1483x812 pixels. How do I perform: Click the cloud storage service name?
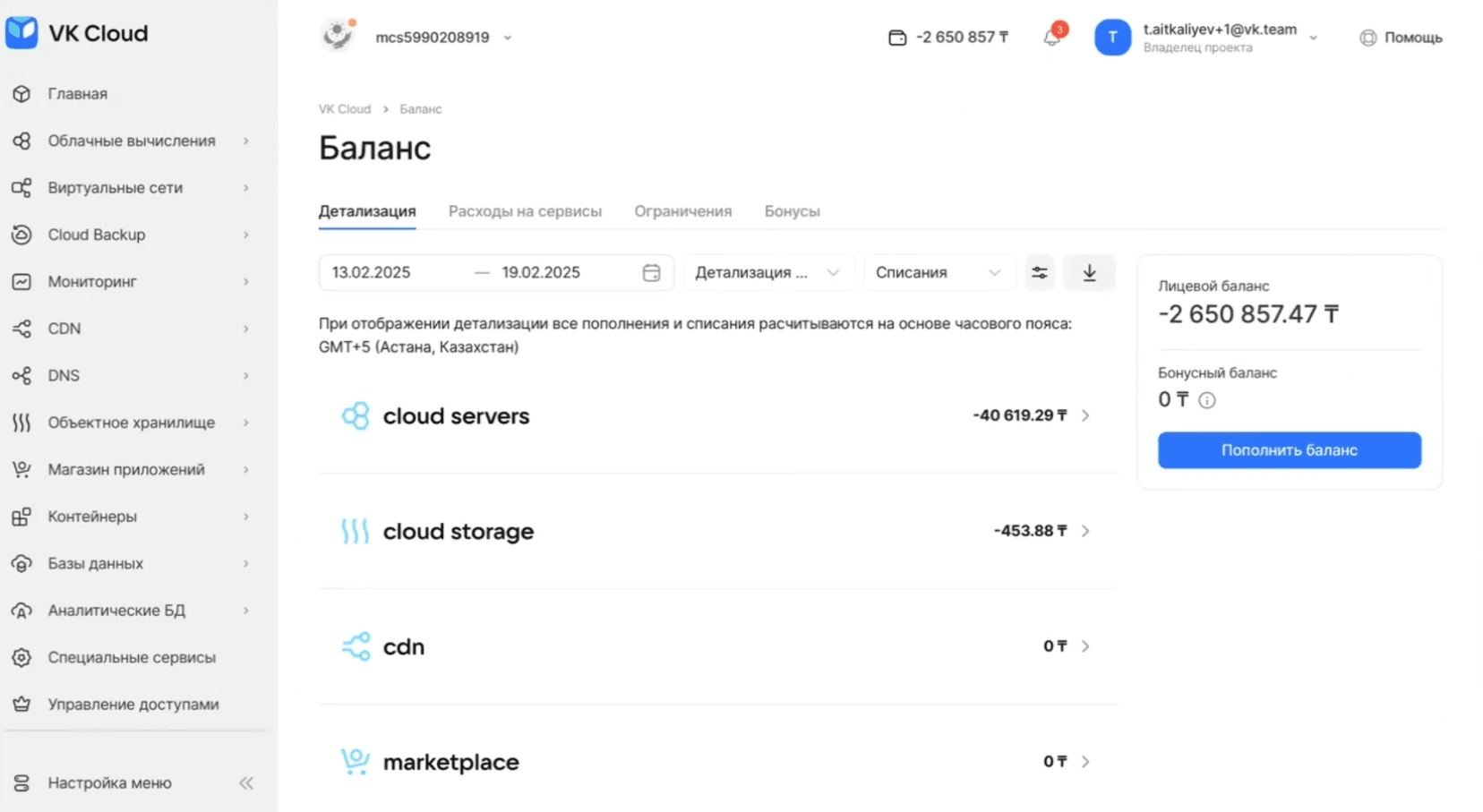459,532
